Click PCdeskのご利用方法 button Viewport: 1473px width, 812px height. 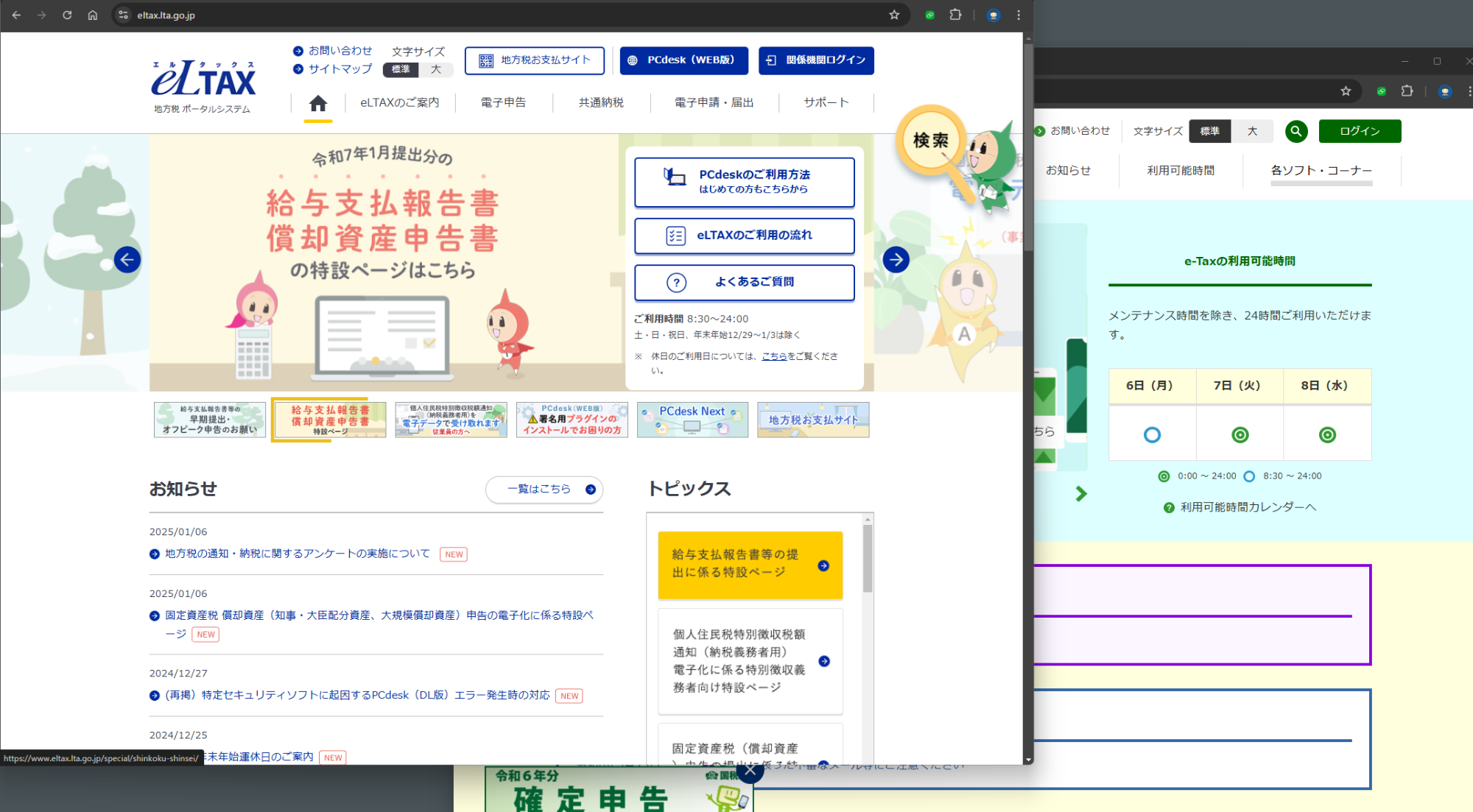745,182
